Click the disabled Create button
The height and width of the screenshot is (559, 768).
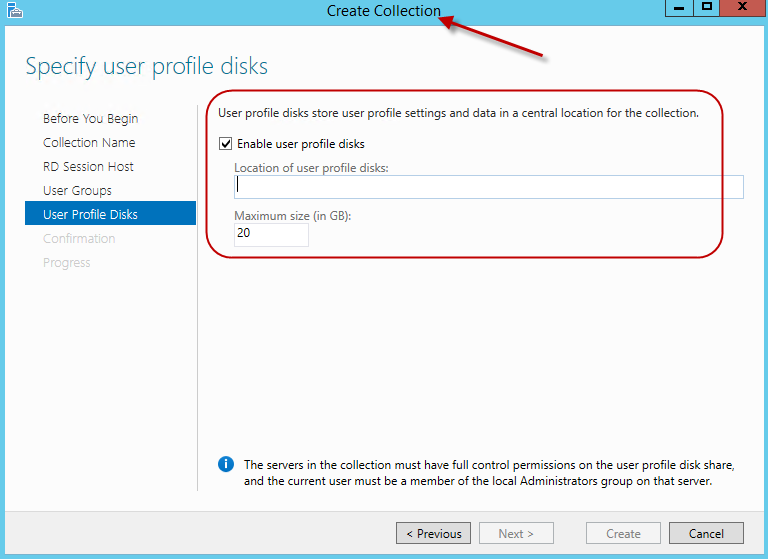[623, 533]
